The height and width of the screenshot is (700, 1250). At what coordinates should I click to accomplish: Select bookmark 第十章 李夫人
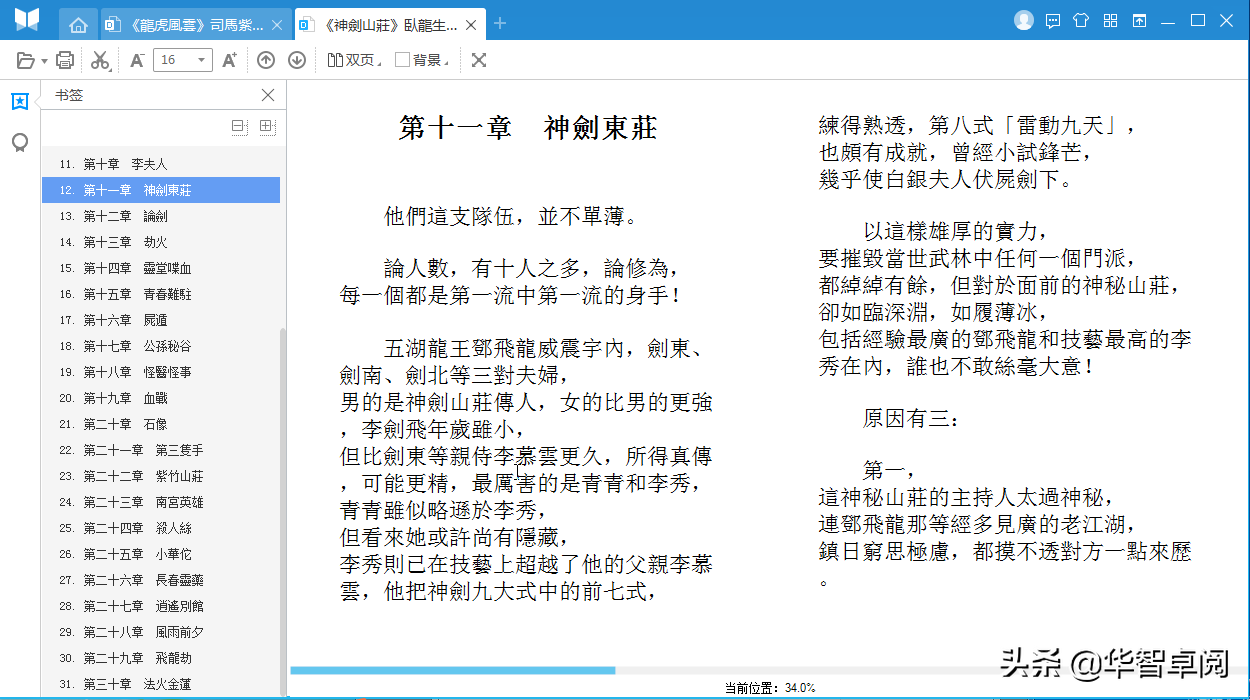point(161,164)
